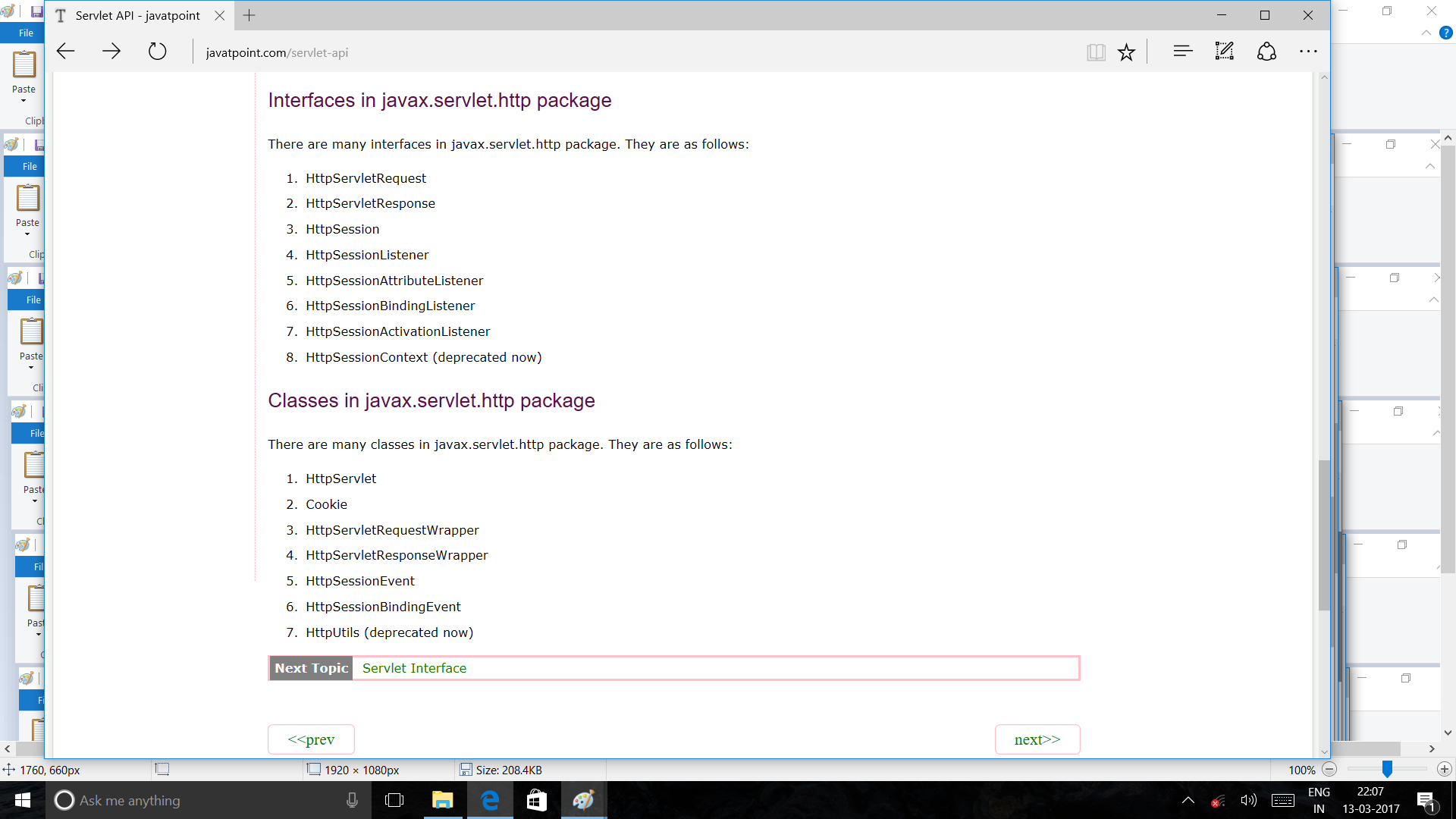Click the next>> button
The image size is (1456, 819).
(1037, 739)
